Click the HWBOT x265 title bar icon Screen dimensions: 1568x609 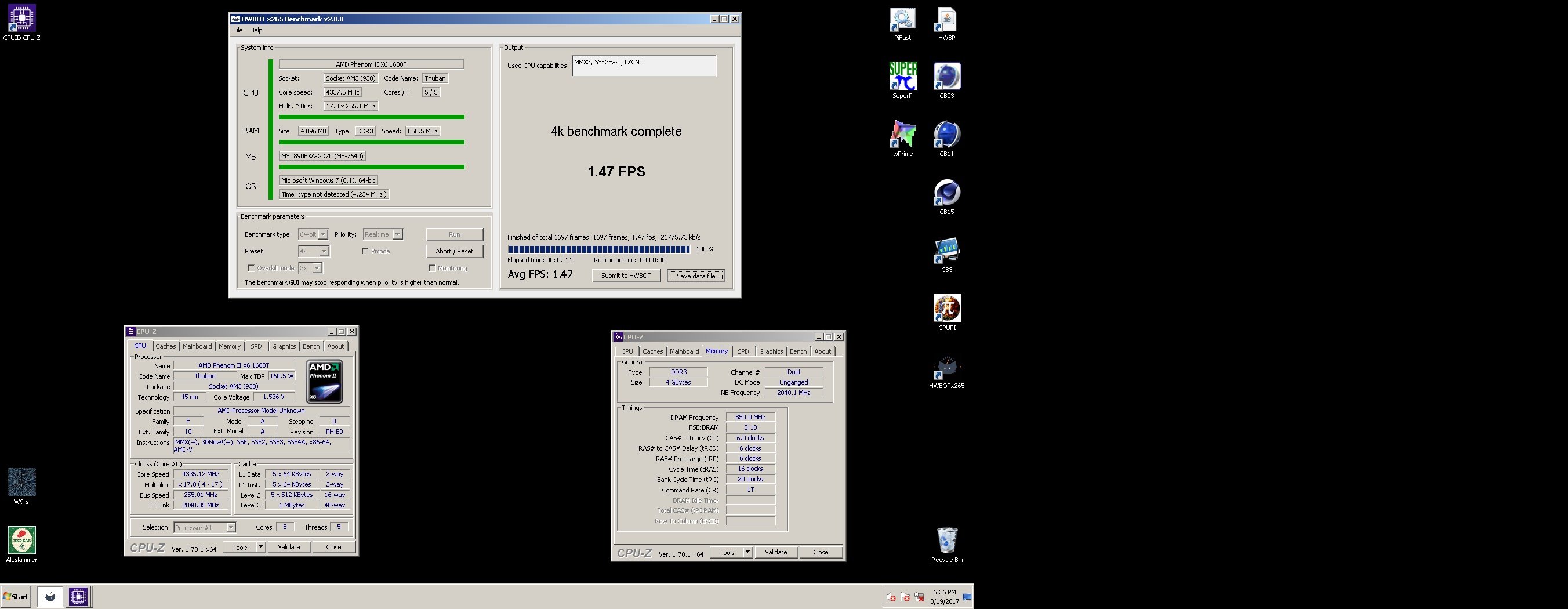[235, 19]
